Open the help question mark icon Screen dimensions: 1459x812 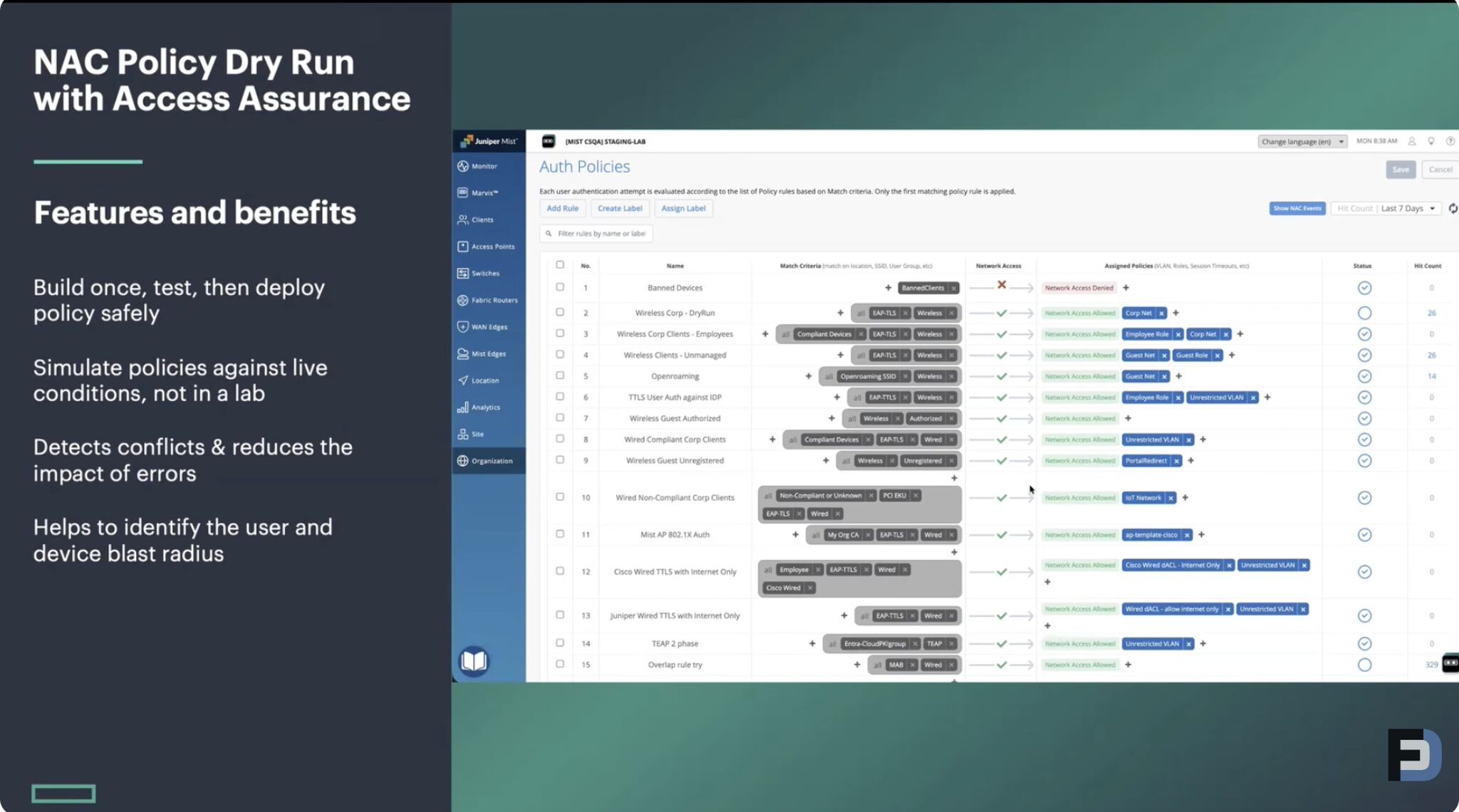point(1450,141)
